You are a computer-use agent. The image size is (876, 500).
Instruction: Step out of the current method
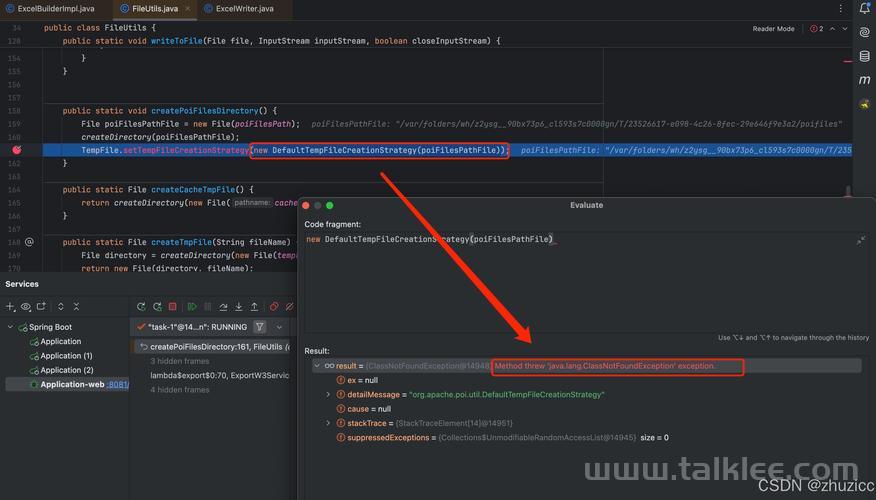[254, 306]
